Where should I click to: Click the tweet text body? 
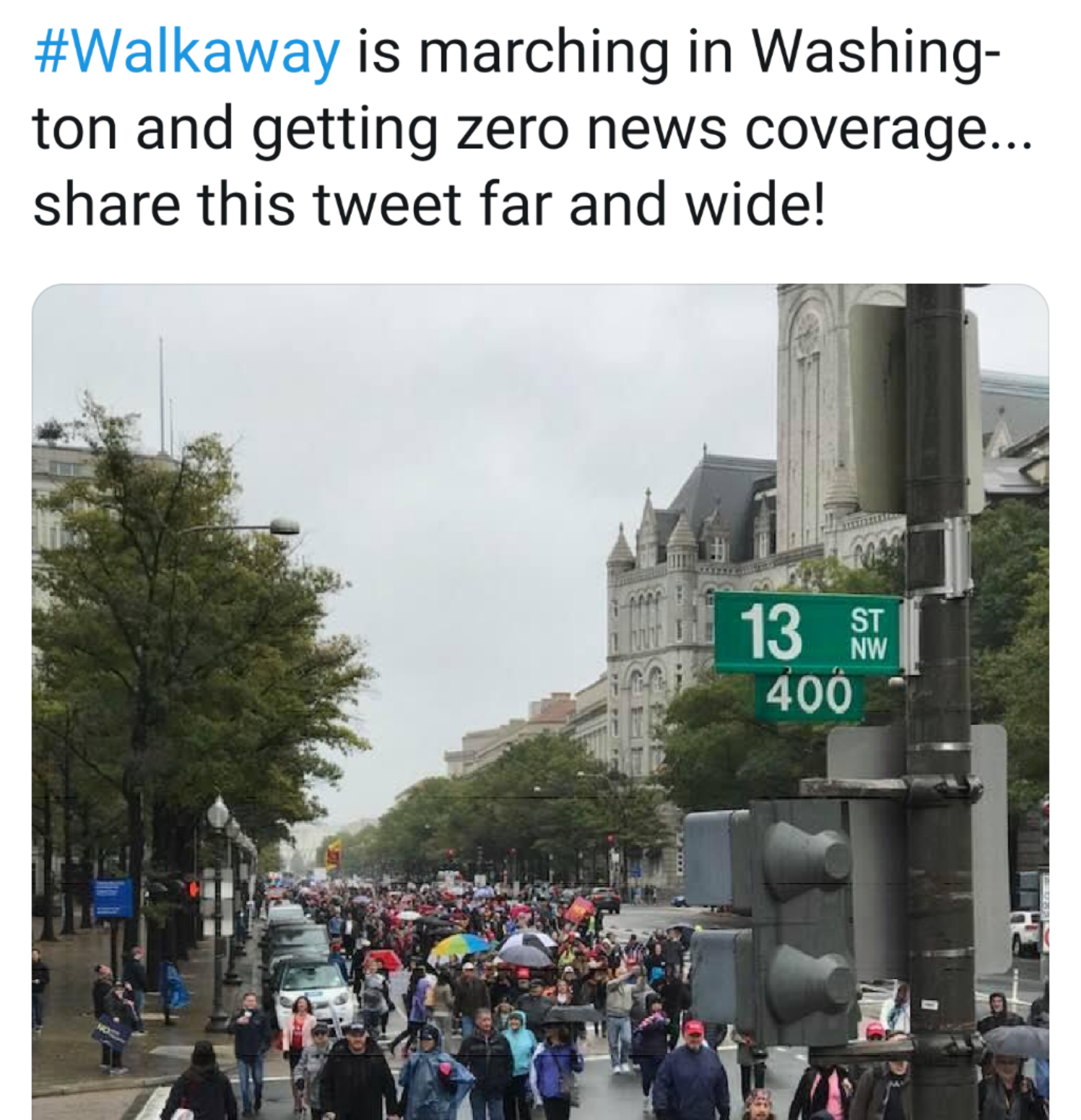(x=532, y=128)
